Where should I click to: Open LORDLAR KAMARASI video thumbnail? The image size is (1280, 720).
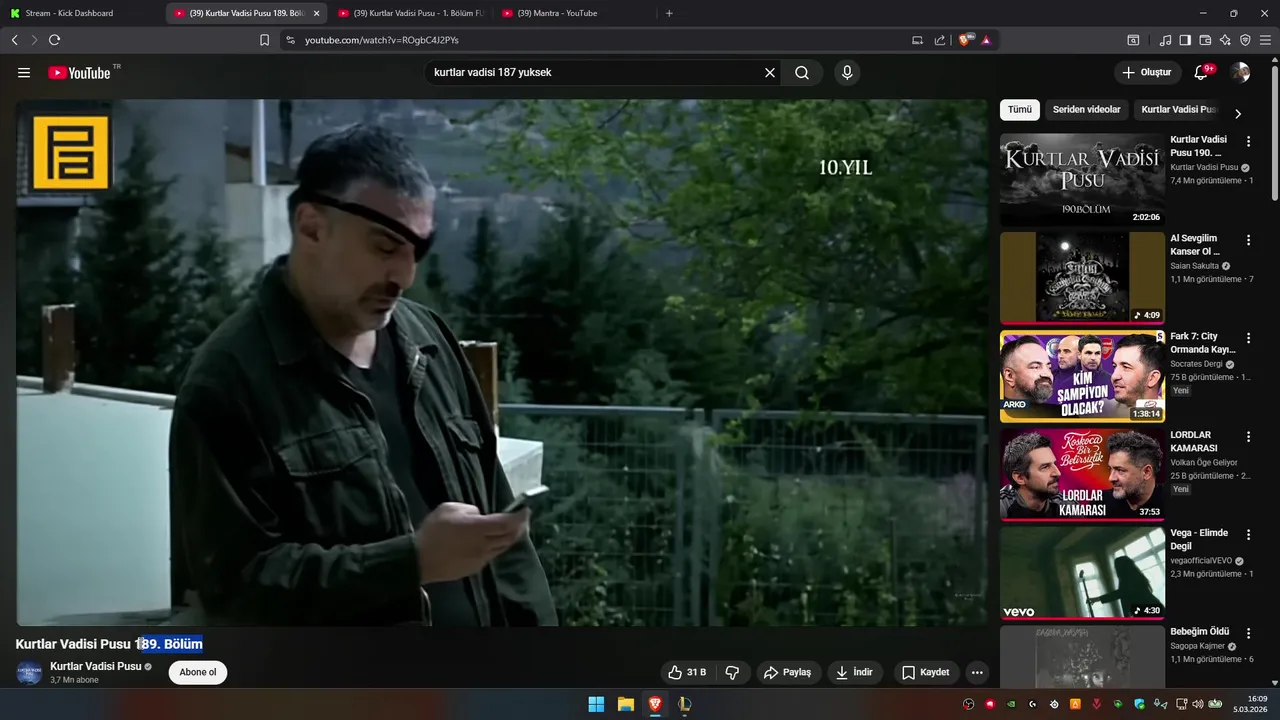pyautogui.click(x=1082, y=475)
